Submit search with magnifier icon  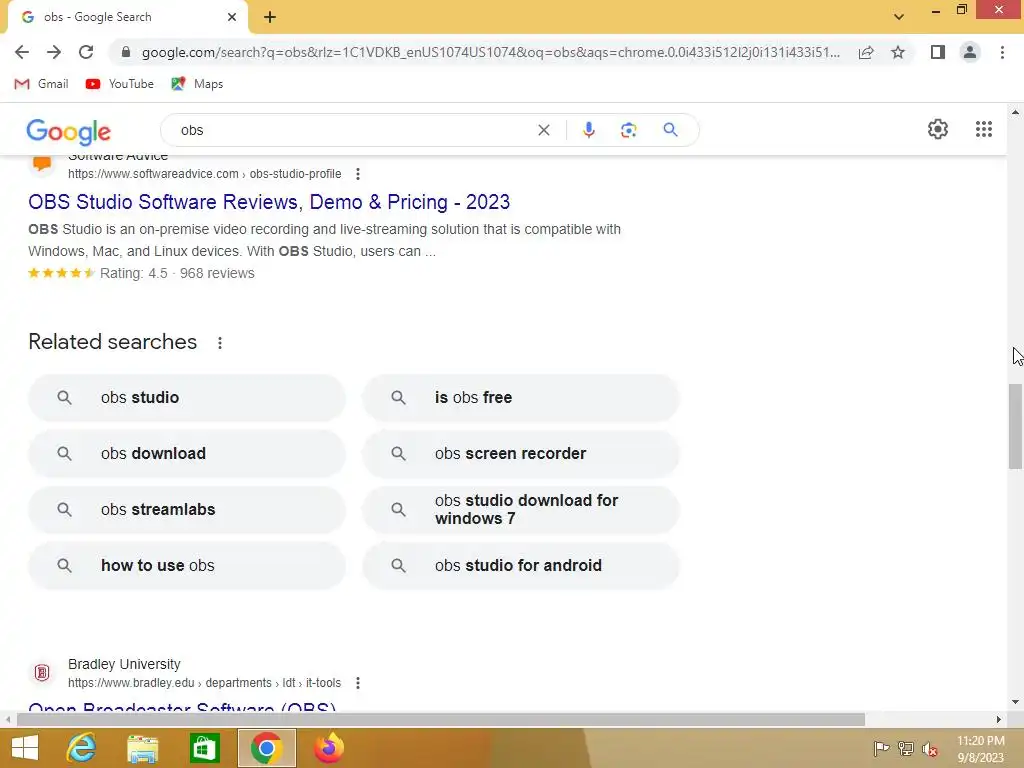670,130
